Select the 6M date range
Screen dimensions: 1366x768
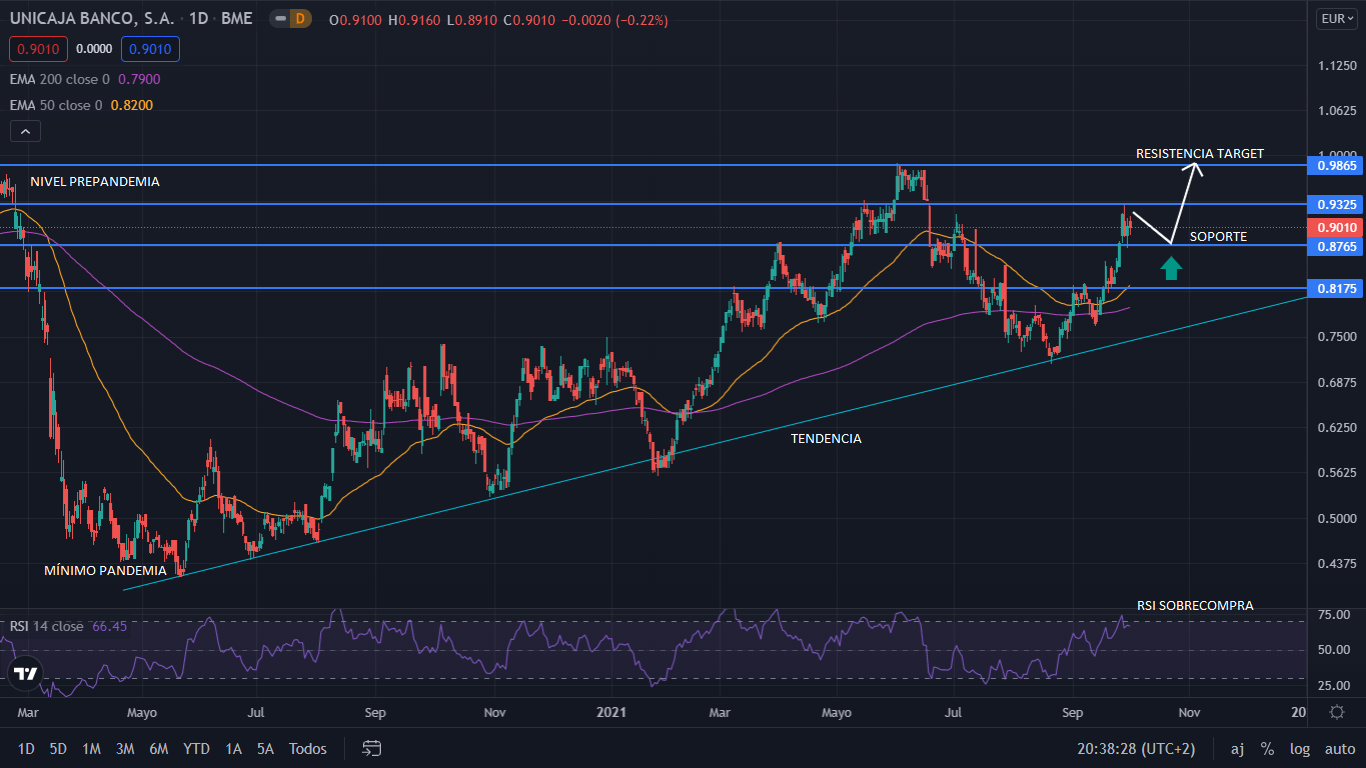tap(158, 748)
